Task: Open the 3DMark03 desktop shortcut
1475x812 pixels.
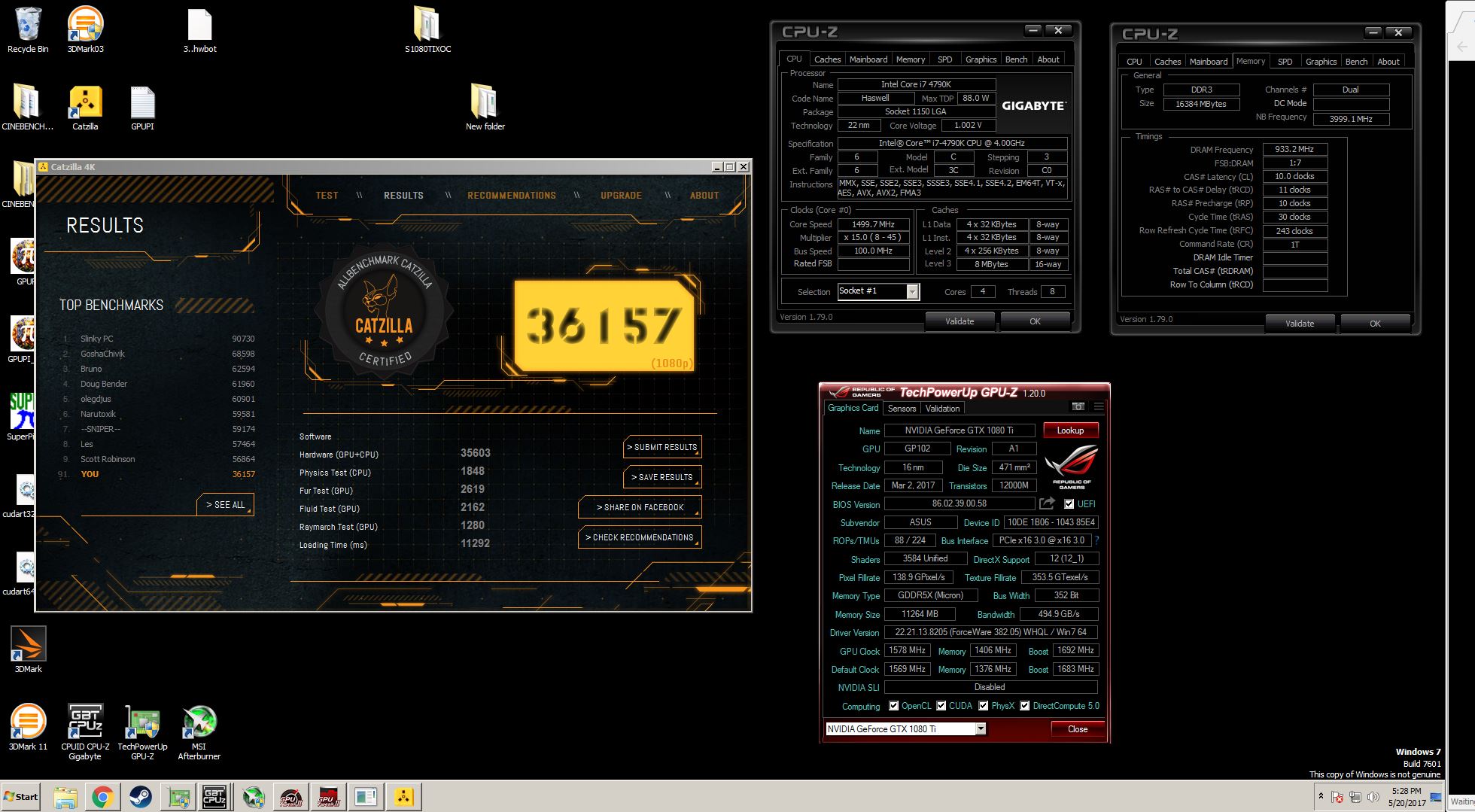Action: [x=85, y=29]
